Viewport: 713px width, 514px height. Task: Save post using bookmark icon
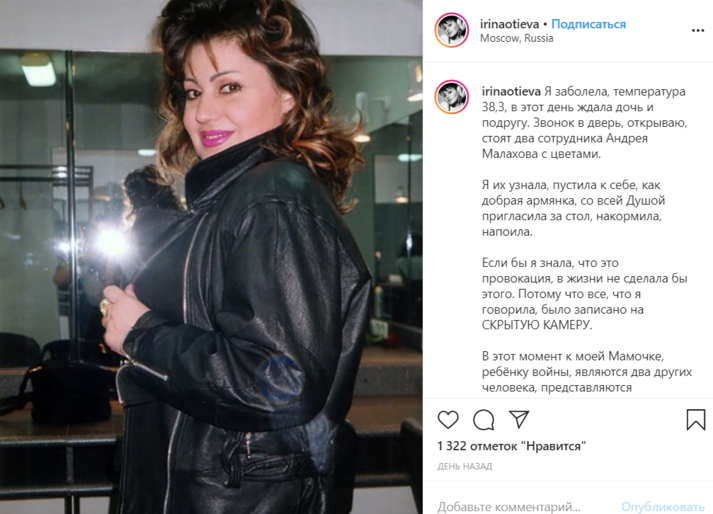click(696, 419)
